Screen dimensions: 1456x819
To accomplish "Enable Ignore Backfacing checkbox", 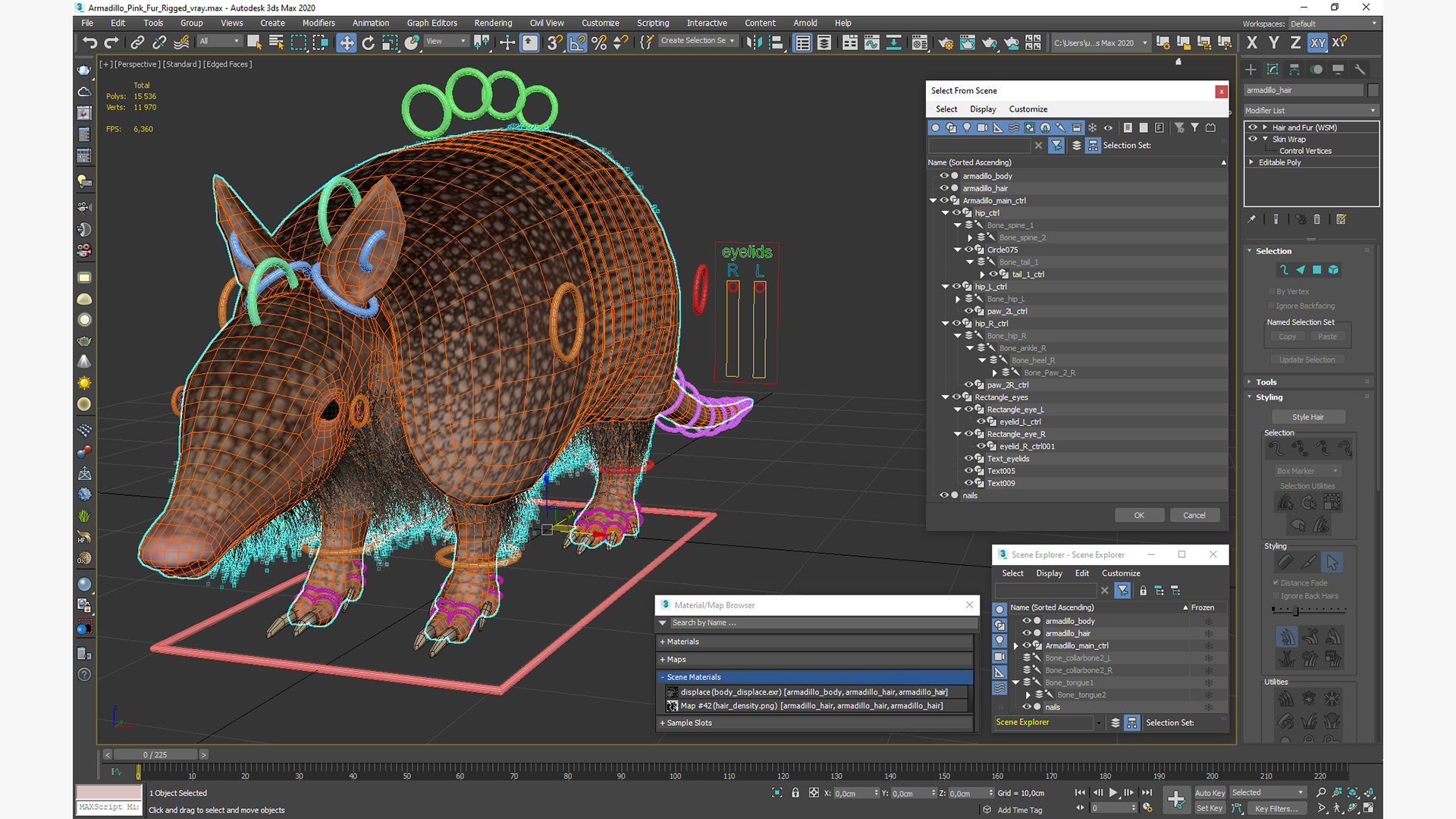I will click(1272, 306).
